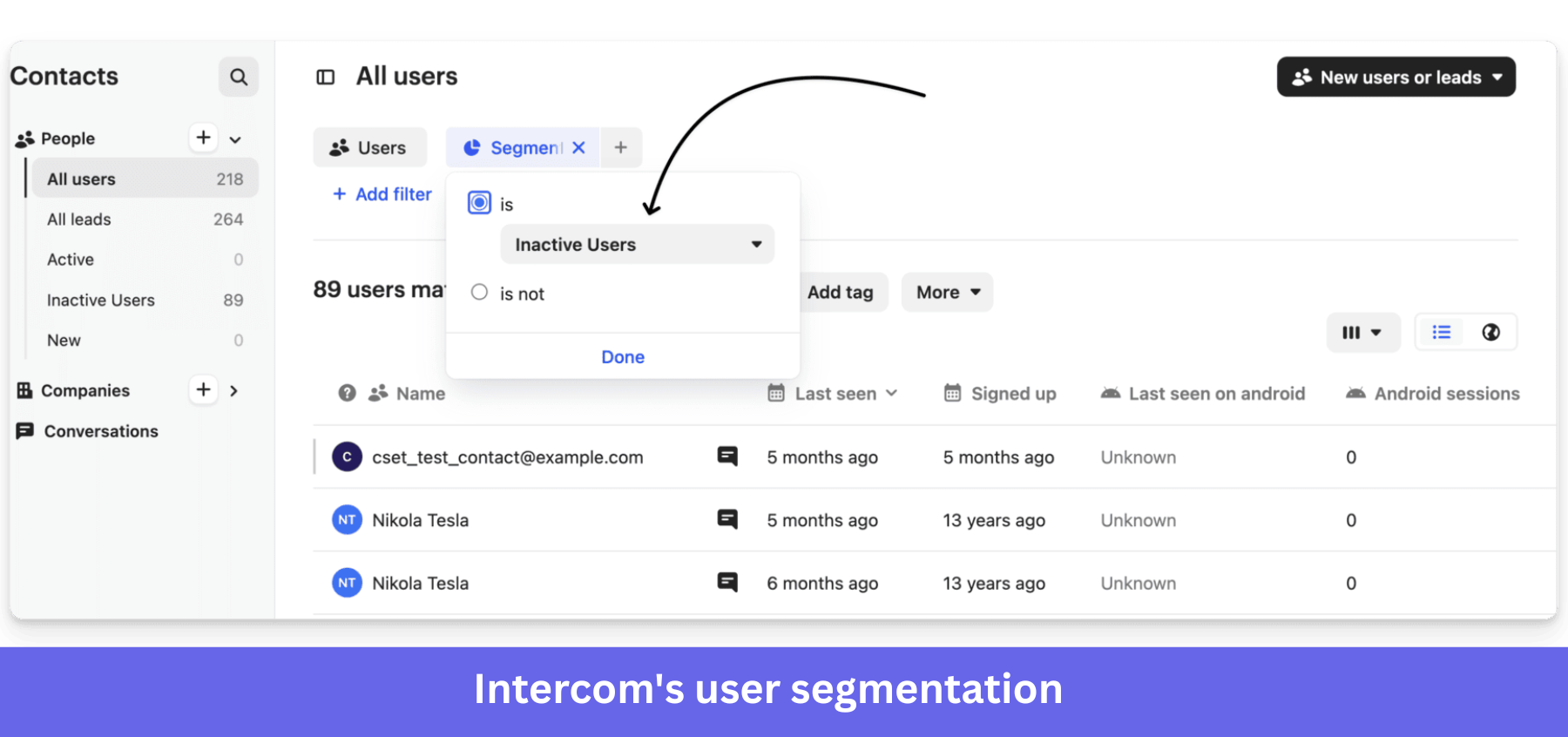The width and height of the screenshot is (1568, 737).
Task: Open contacts search magnifier
Action: [x=238, y=78]
